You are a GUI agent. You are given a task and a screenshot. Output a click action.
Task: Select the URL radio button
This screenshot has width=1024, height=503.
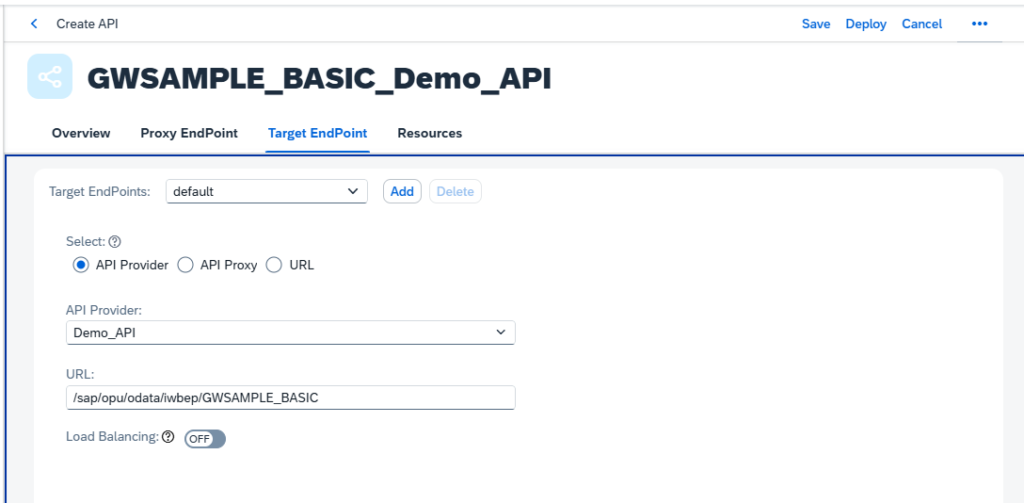pos(274,265)
